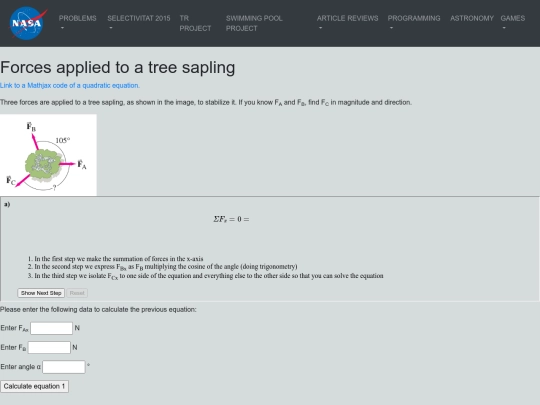Image resolution: width=540 pixels, height=405 pixels.
Task: Select step 2 text about cosine of the angle
Action: pyautogui.click(x=166, y=267)
